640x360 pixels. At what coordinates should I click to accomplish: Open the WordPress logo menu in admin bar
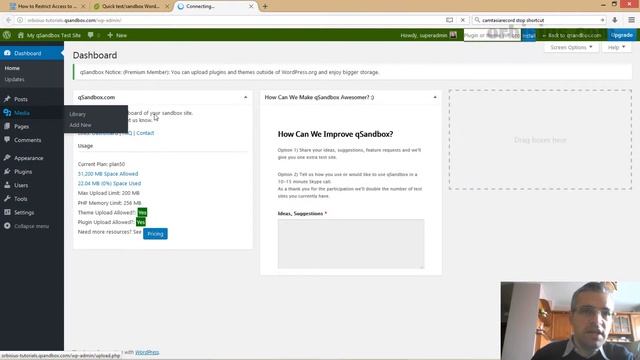[7, 35]
